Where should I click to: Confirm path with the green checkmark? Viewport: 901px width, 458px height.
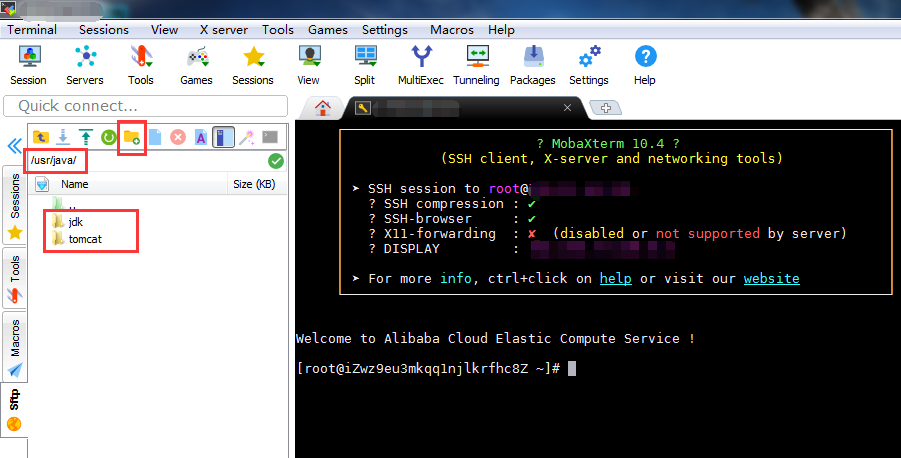click(276, 161)
